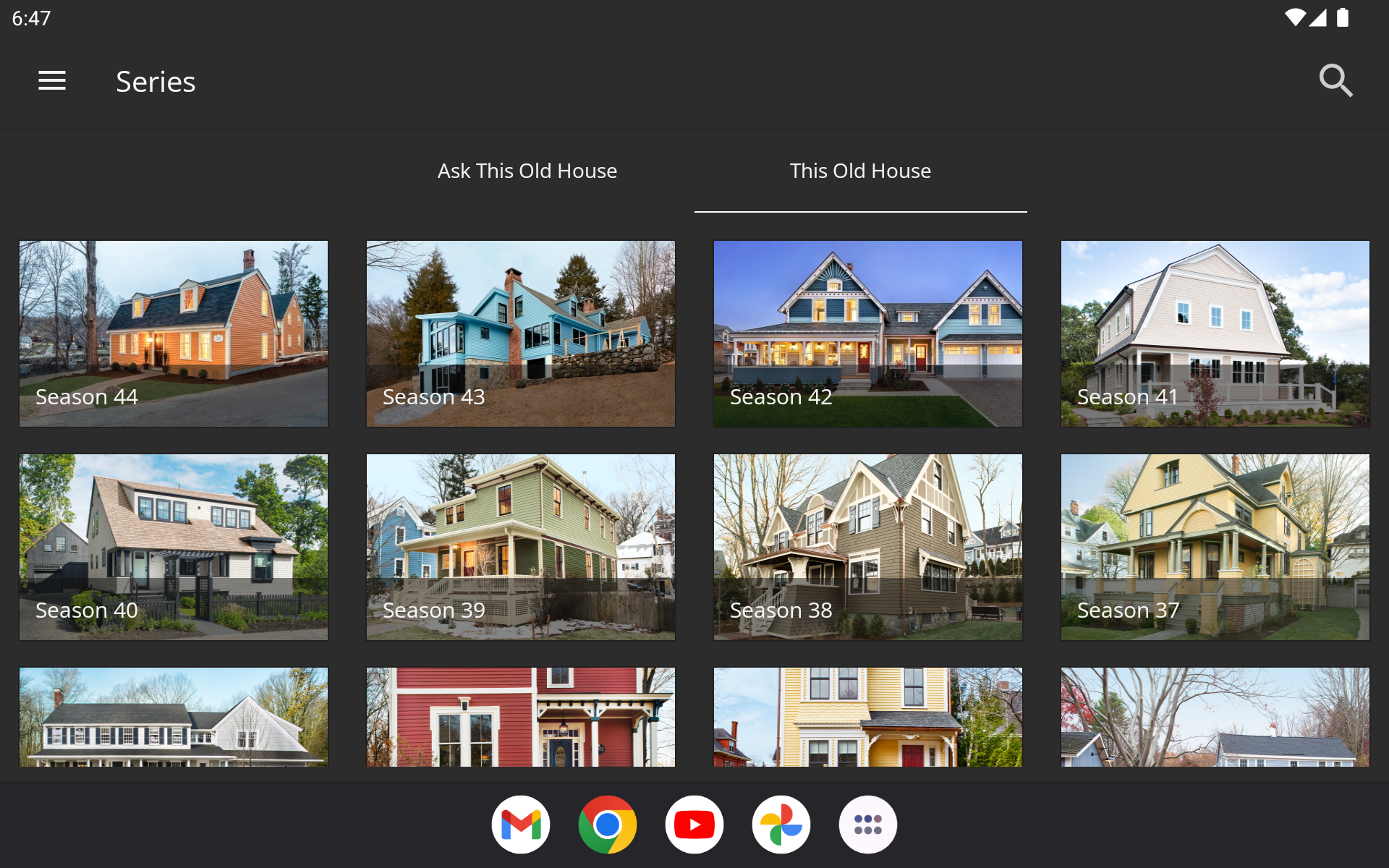The width and height of the screenshot is (1389, 868).
Task: Tap the search magnifier icon
Action: [x=1335, y=80]
